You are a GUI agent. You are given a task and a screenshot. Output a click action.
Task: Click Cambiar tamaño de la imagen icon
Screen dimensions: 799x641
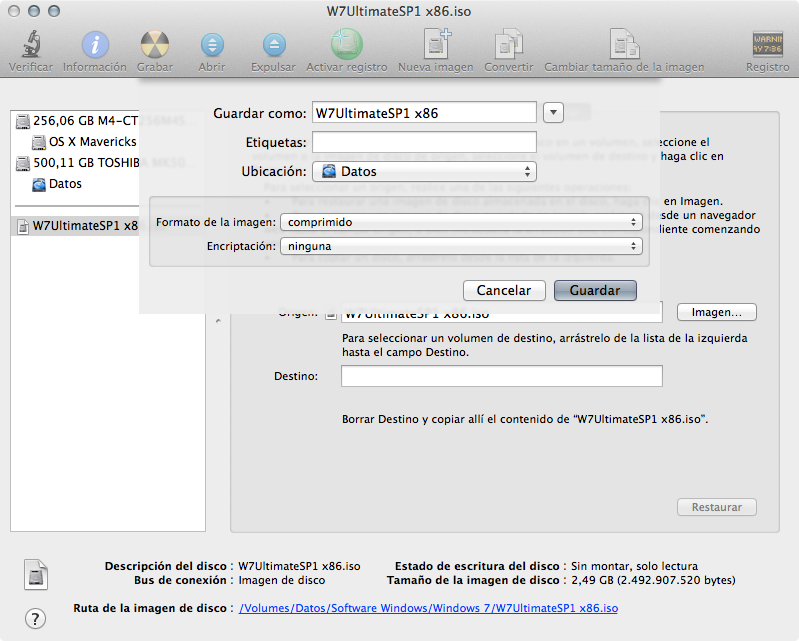[624, 44]
